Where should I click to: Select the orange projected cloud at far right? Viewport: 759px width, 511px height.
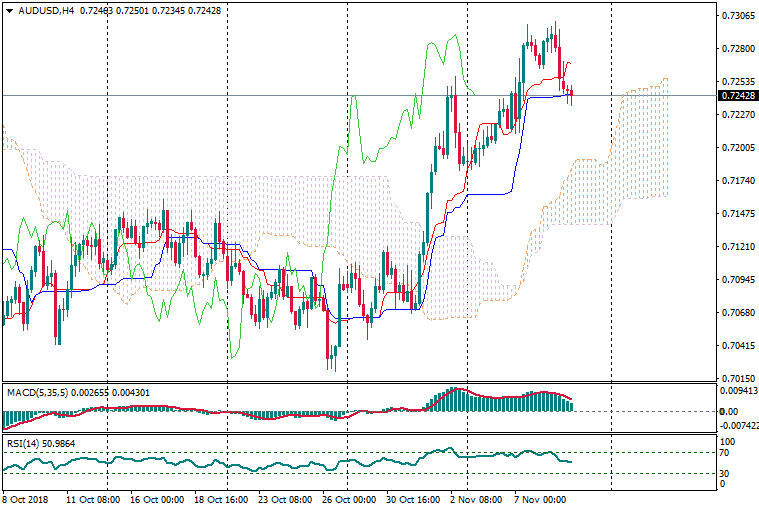click(x=645, y=140)
